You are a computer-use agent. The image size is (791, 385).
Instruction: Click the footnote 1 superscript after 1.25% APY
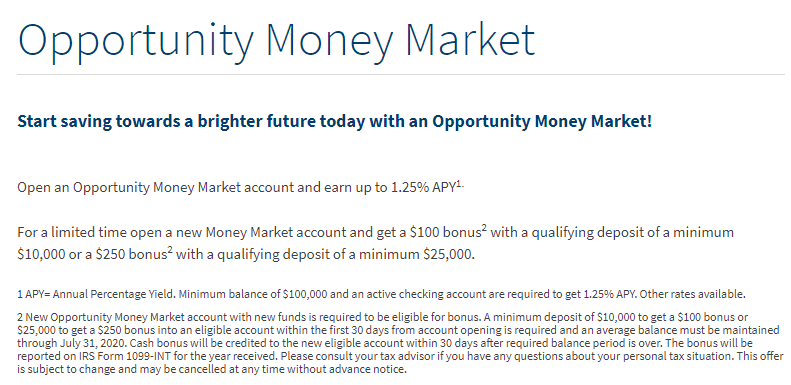tap(460, 184)
